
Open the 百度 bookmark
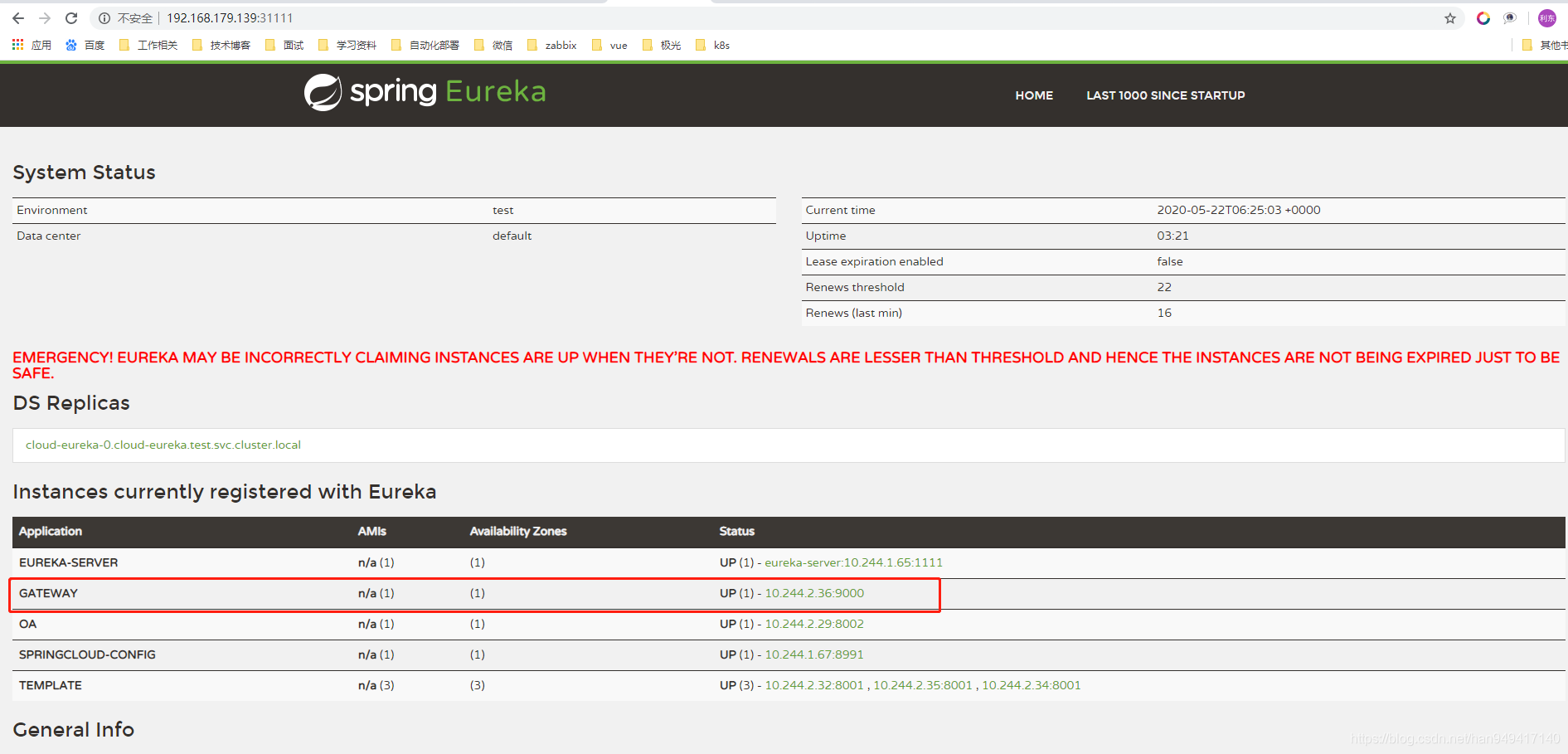coord(85,45)
